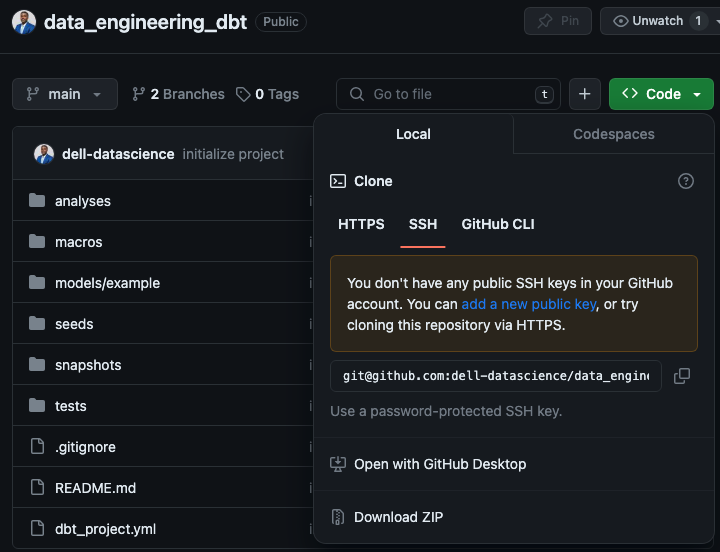The image size is (720, 552).
Task: Click the file icon beside README.md
Action: click(37, 487)
